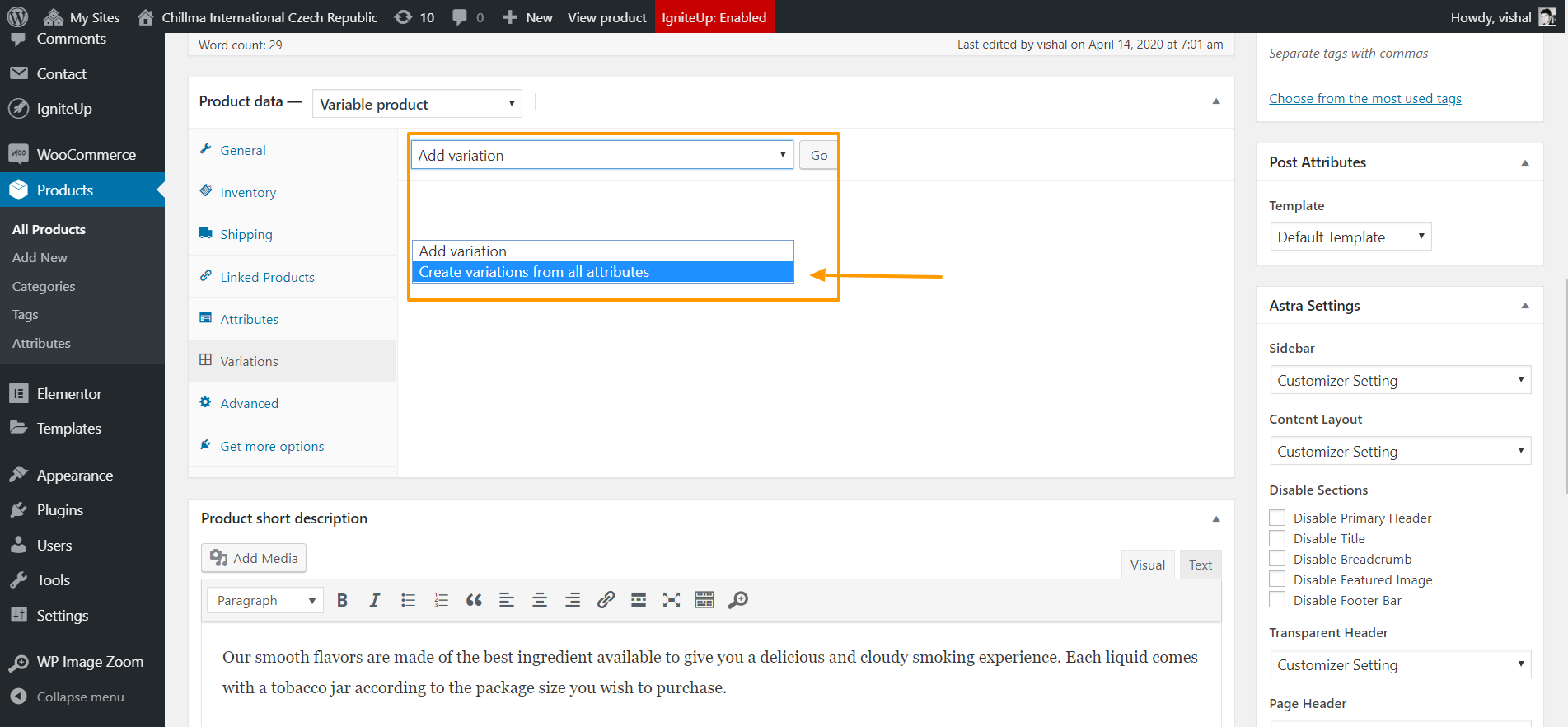
Task: Toggle fullscreen editor icon
Action: (672, 600)
